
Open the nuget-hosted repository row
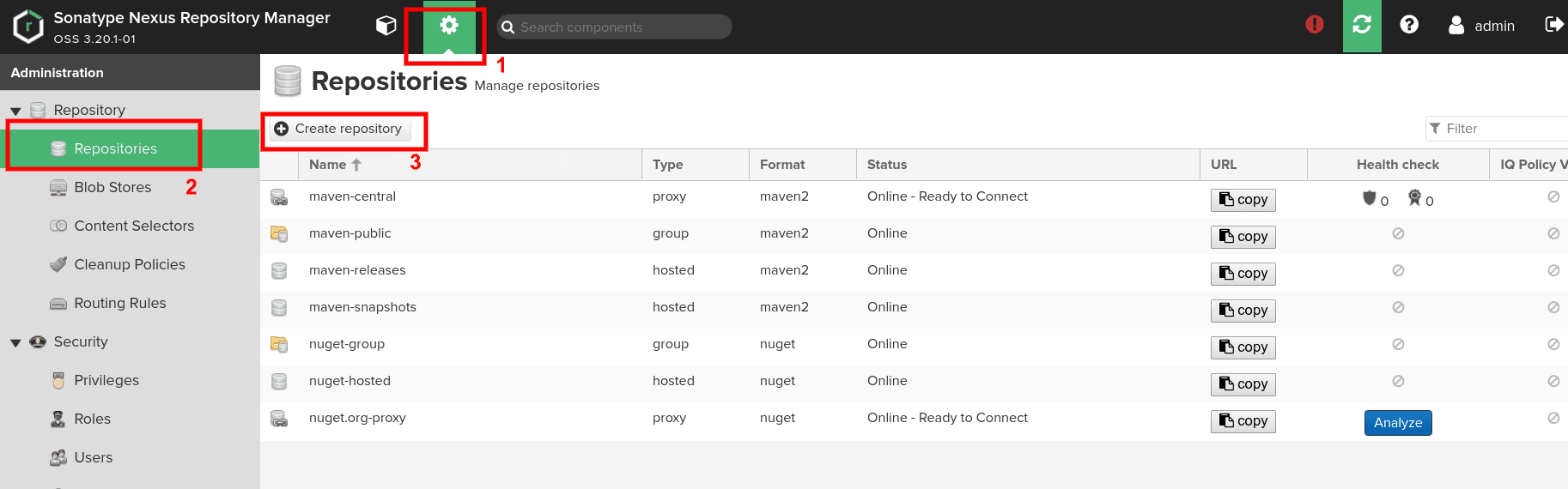coord(914,383)
